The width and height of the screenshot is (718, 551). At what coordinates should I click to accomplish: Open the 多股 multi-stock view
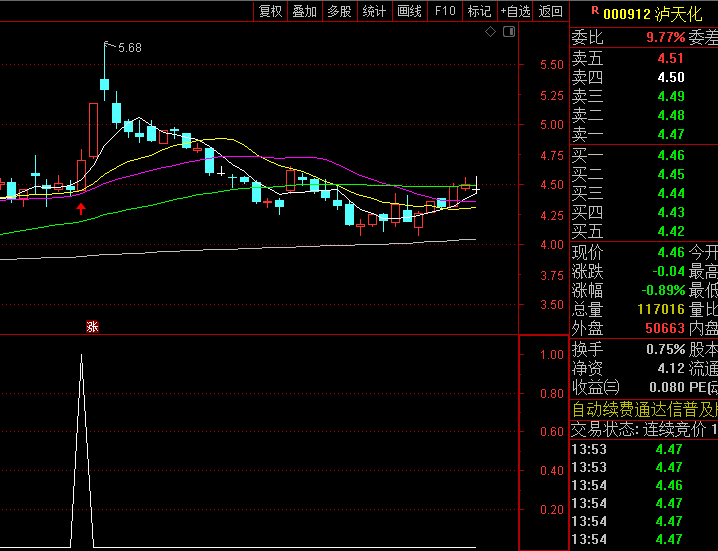click(x=339, y=12)
